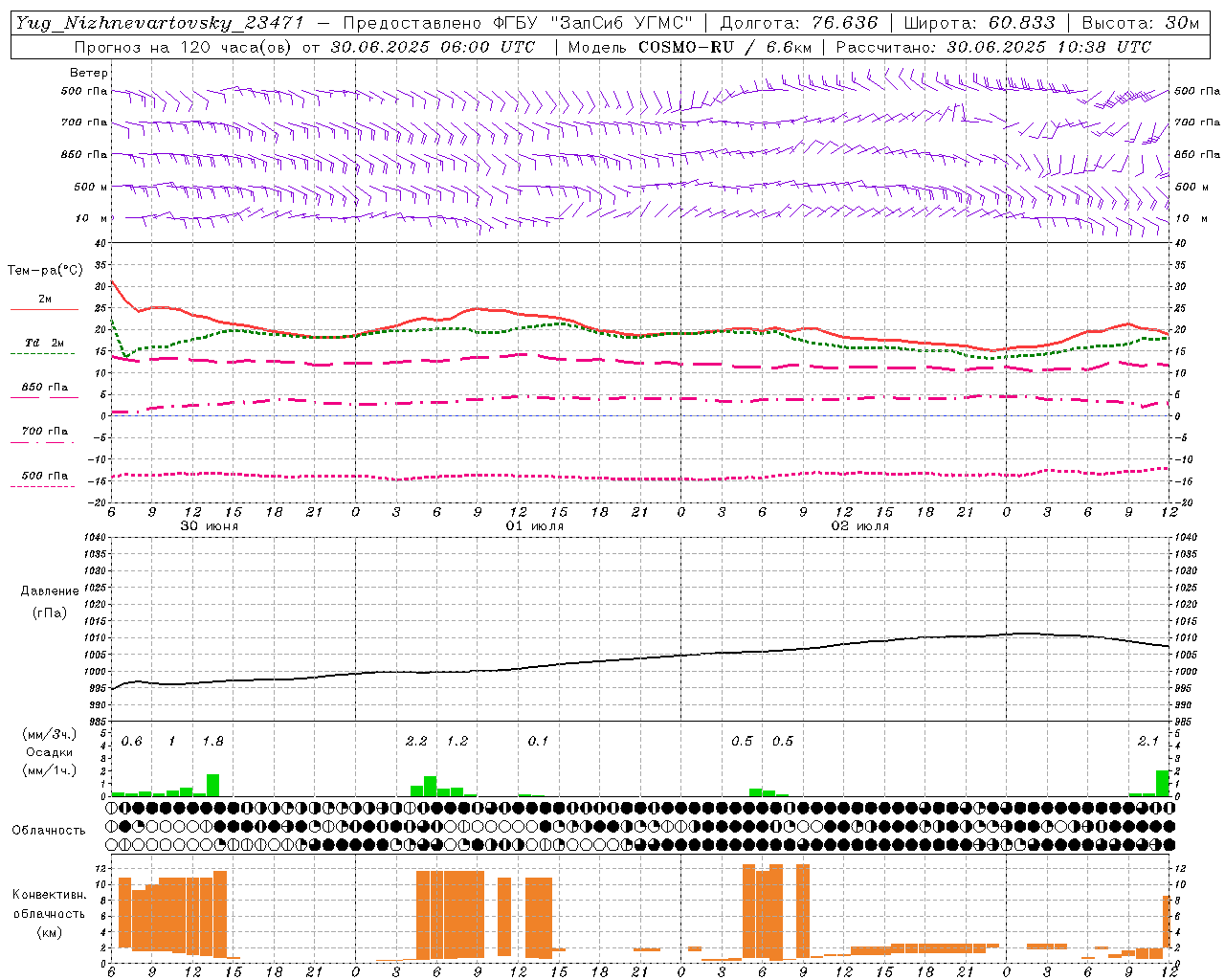Click the tallest green precipitation bar on 30 июня
The width and height of the screenshot is (1225, 980).
tap(212, 785)
